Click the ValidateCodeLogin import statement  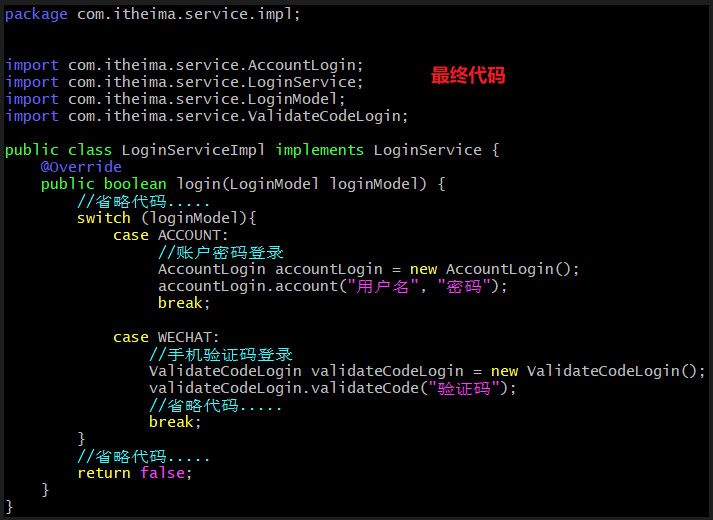click(x=207, y=116)
